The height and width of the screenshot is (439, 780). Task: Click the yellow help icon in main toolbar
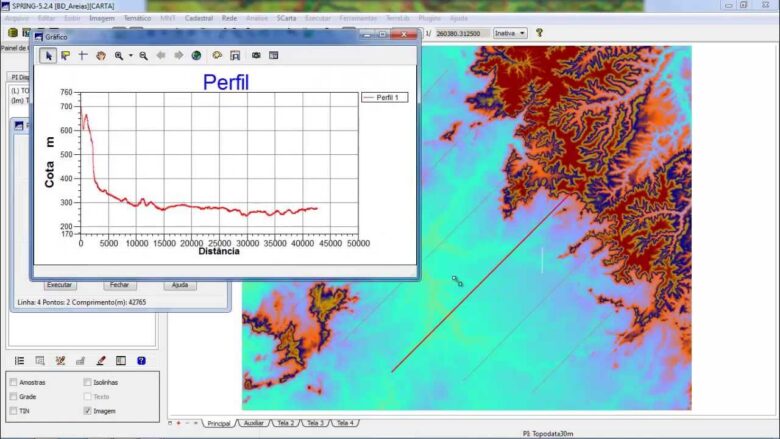[539, 33]
